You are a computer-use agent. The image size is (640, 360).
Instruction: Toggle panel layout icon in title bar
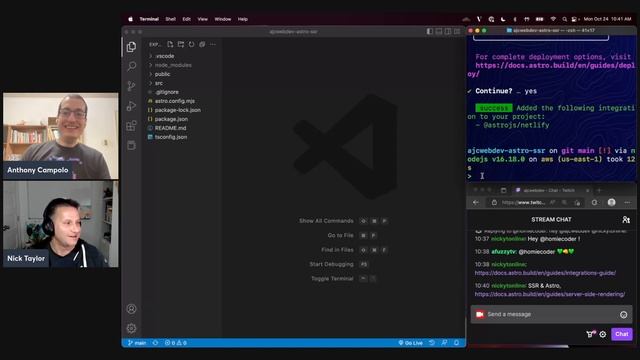tap(439, 31)
